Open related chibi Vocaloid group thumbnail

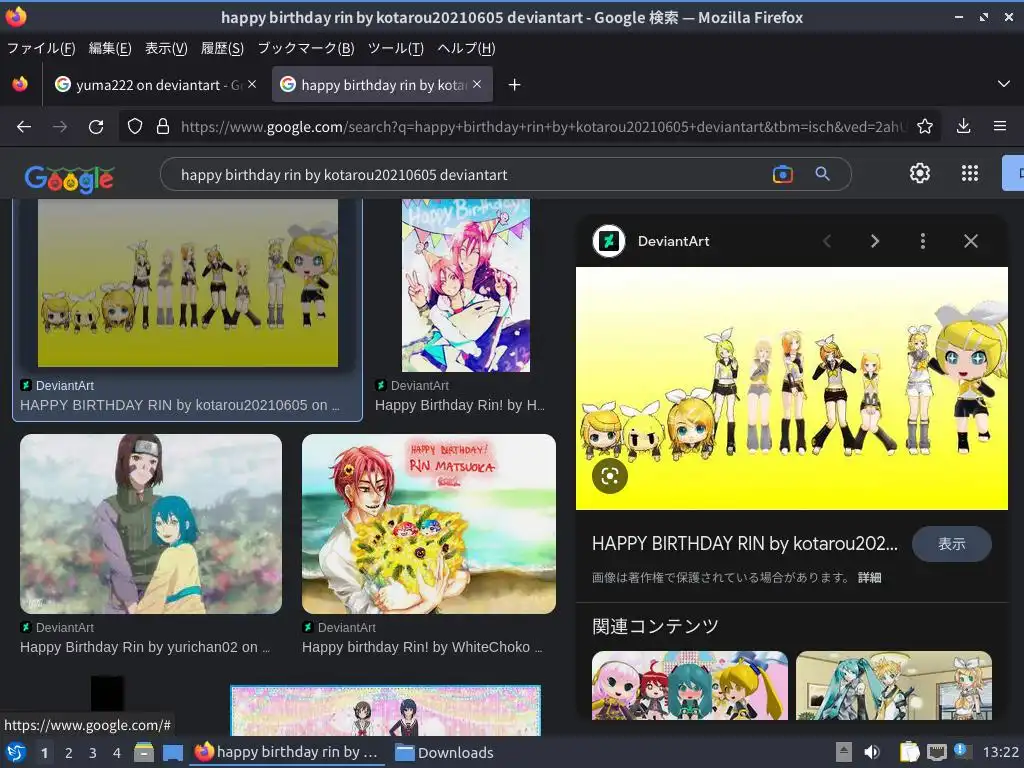pos(690,685)
